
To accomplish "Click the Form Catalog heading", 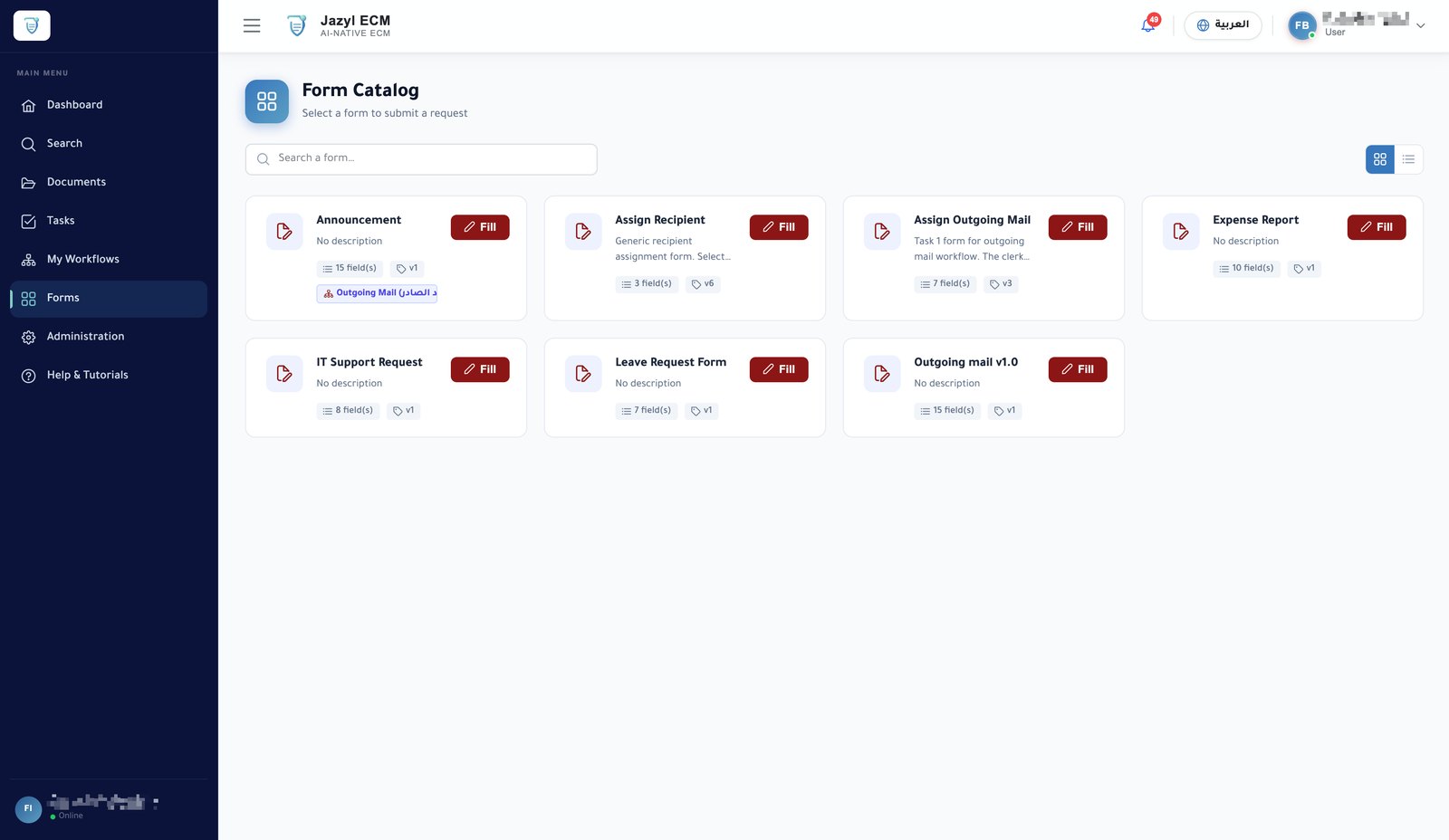I will [360, 91].
